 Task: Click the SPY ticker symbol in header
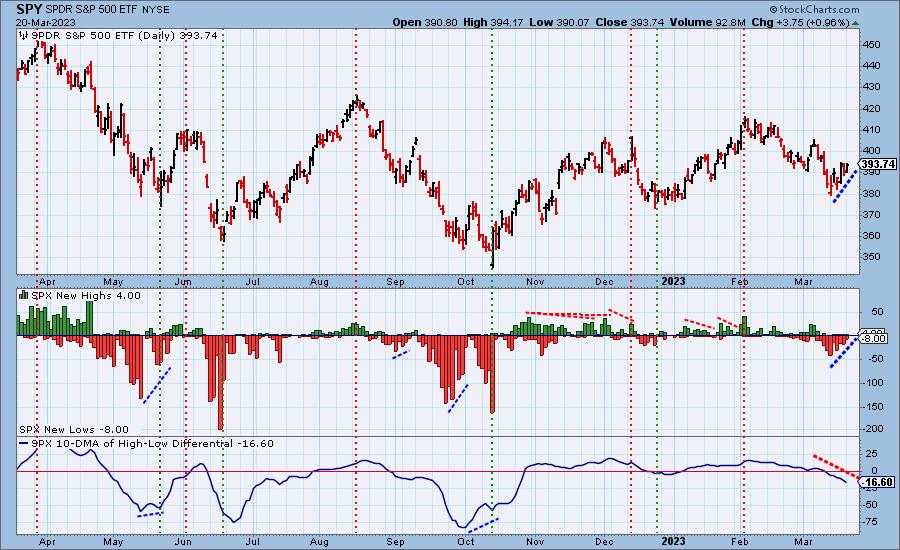tap(29, 9)
